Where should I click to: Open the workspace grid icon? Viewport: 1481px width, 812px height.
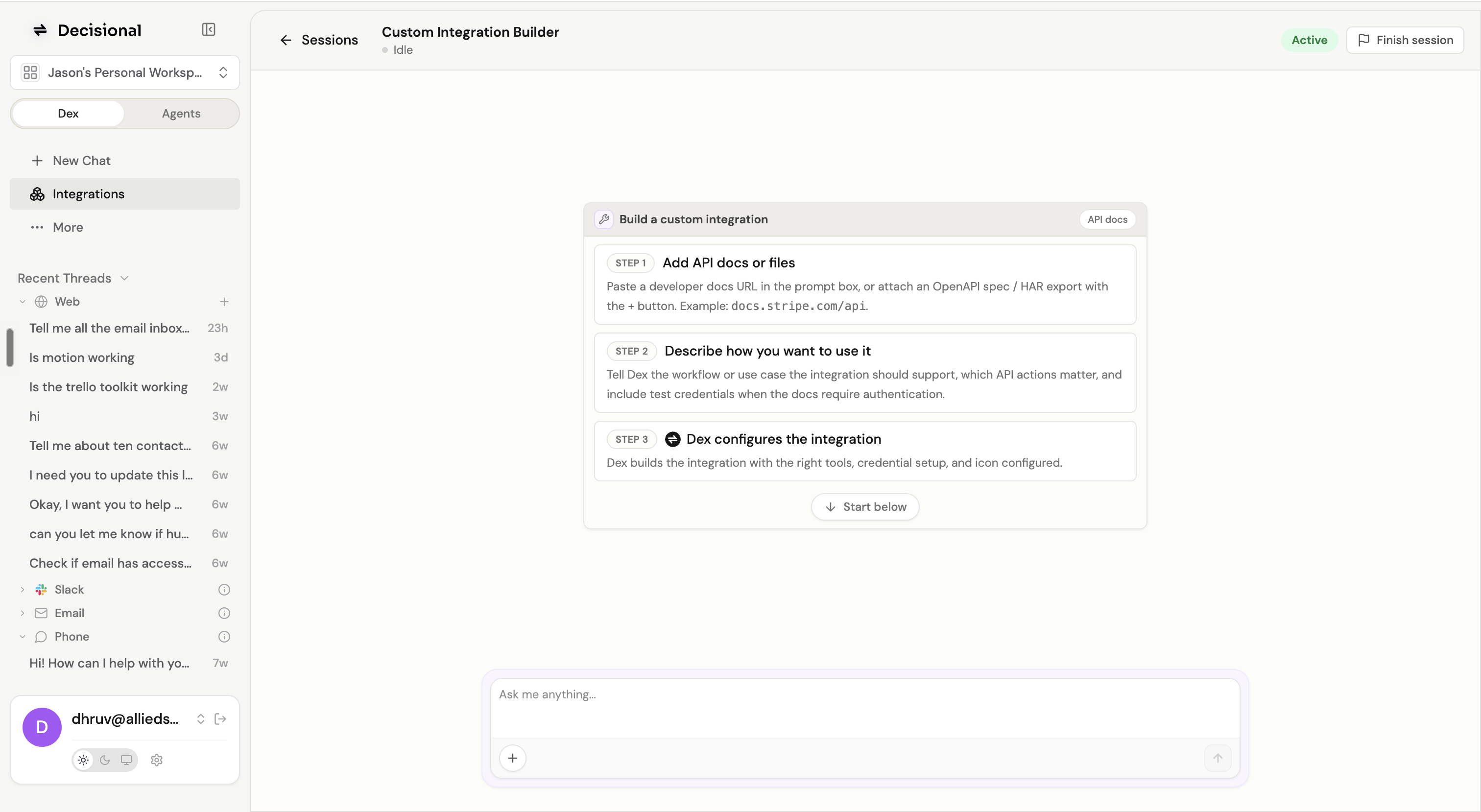click(30, 72)
